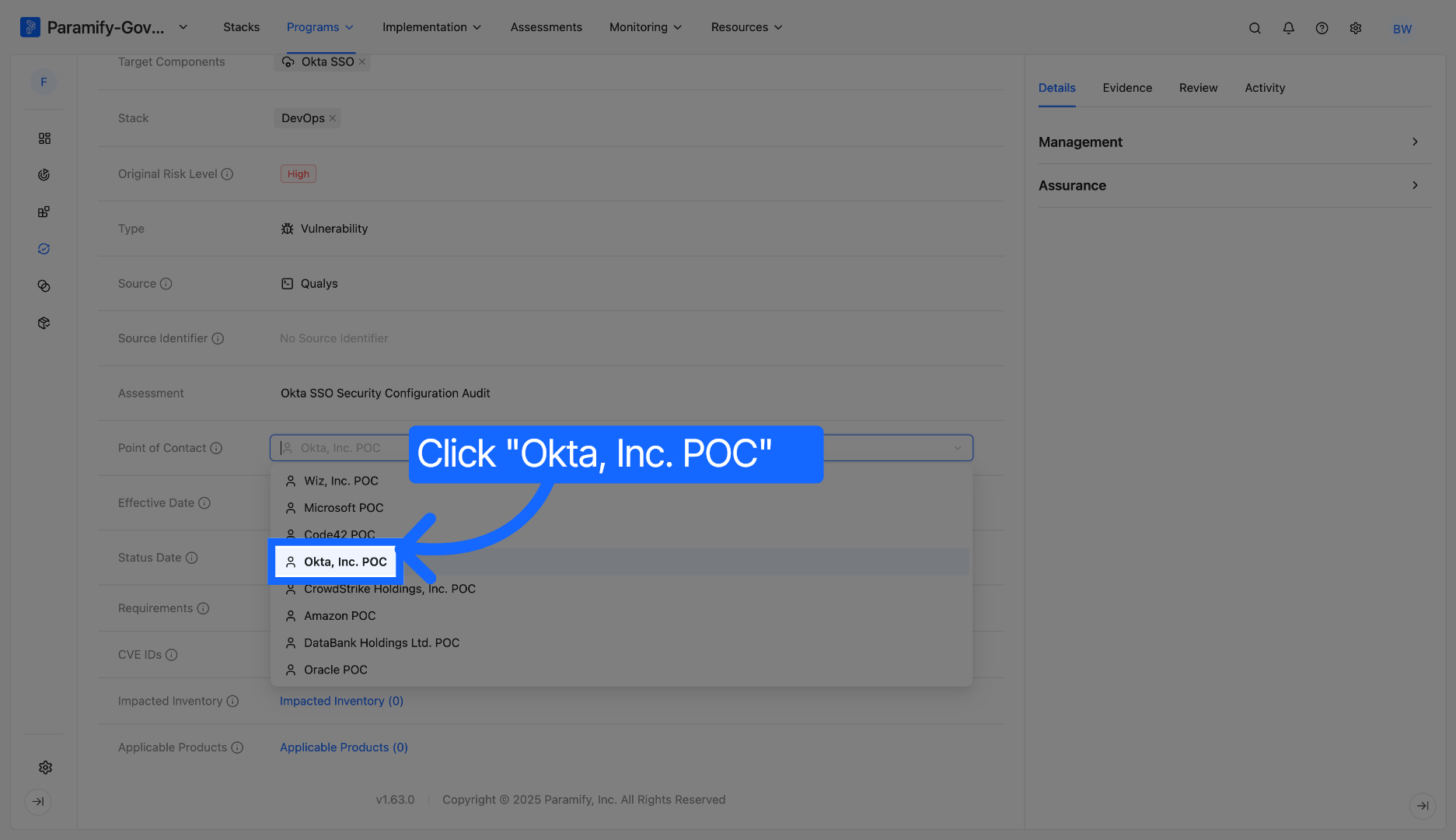Viewport: 1456px width, 840px height.
Task: Open the Programs dropdown menu
Action: click(319, 27)
